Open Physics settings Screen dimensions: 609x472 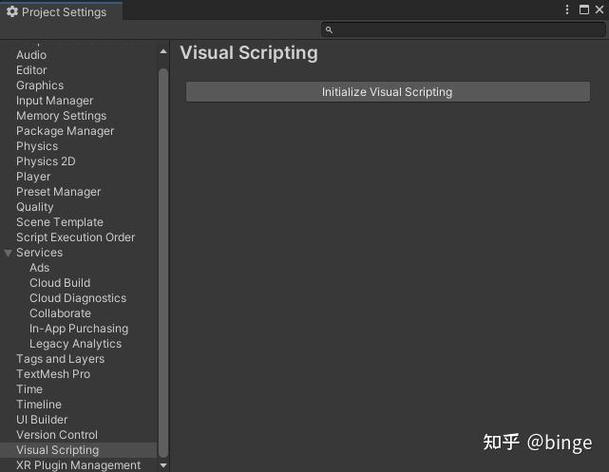(37, 146)
